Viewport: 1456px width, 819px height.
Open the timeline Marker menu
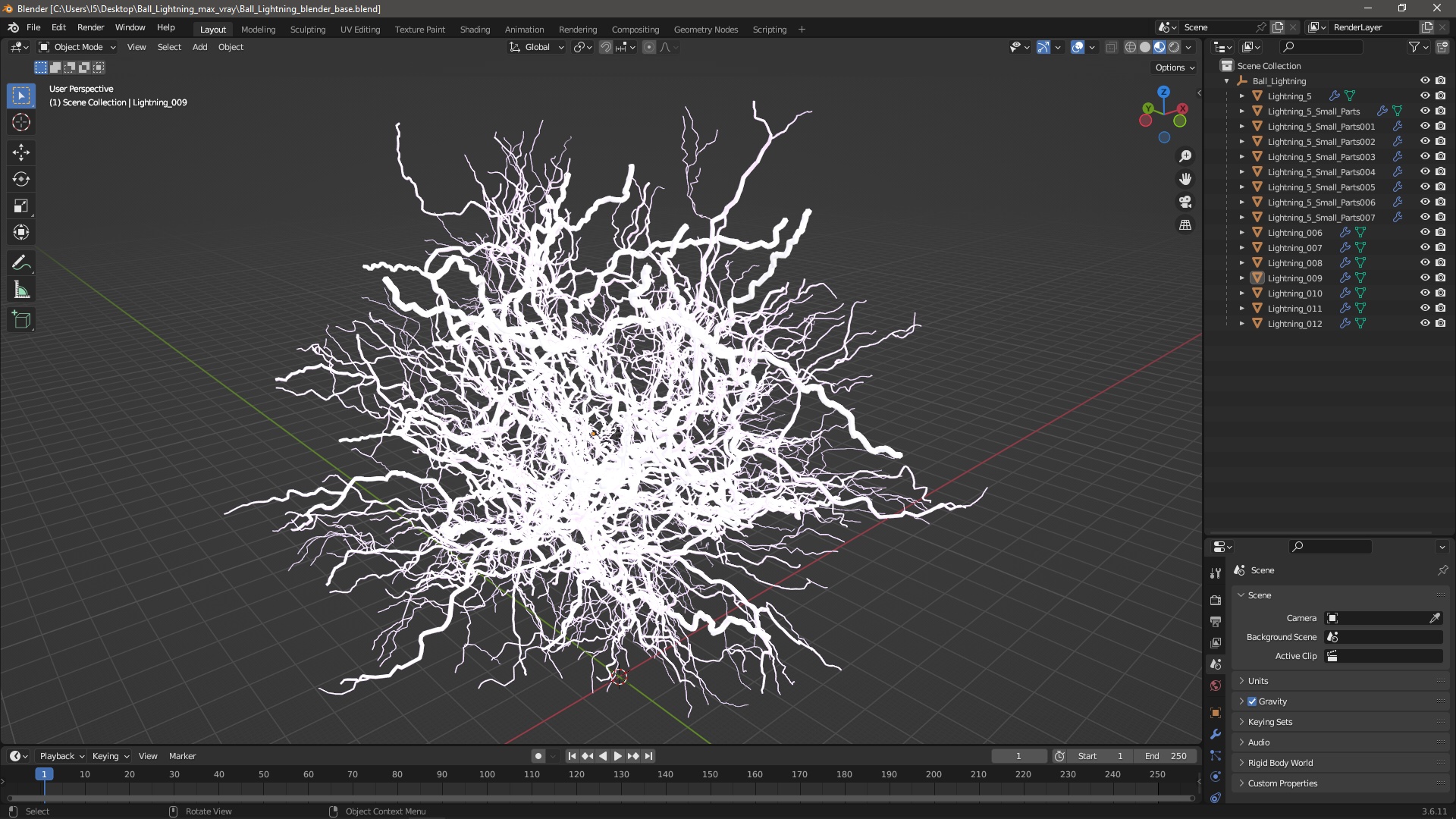click(x=182, y=756)
